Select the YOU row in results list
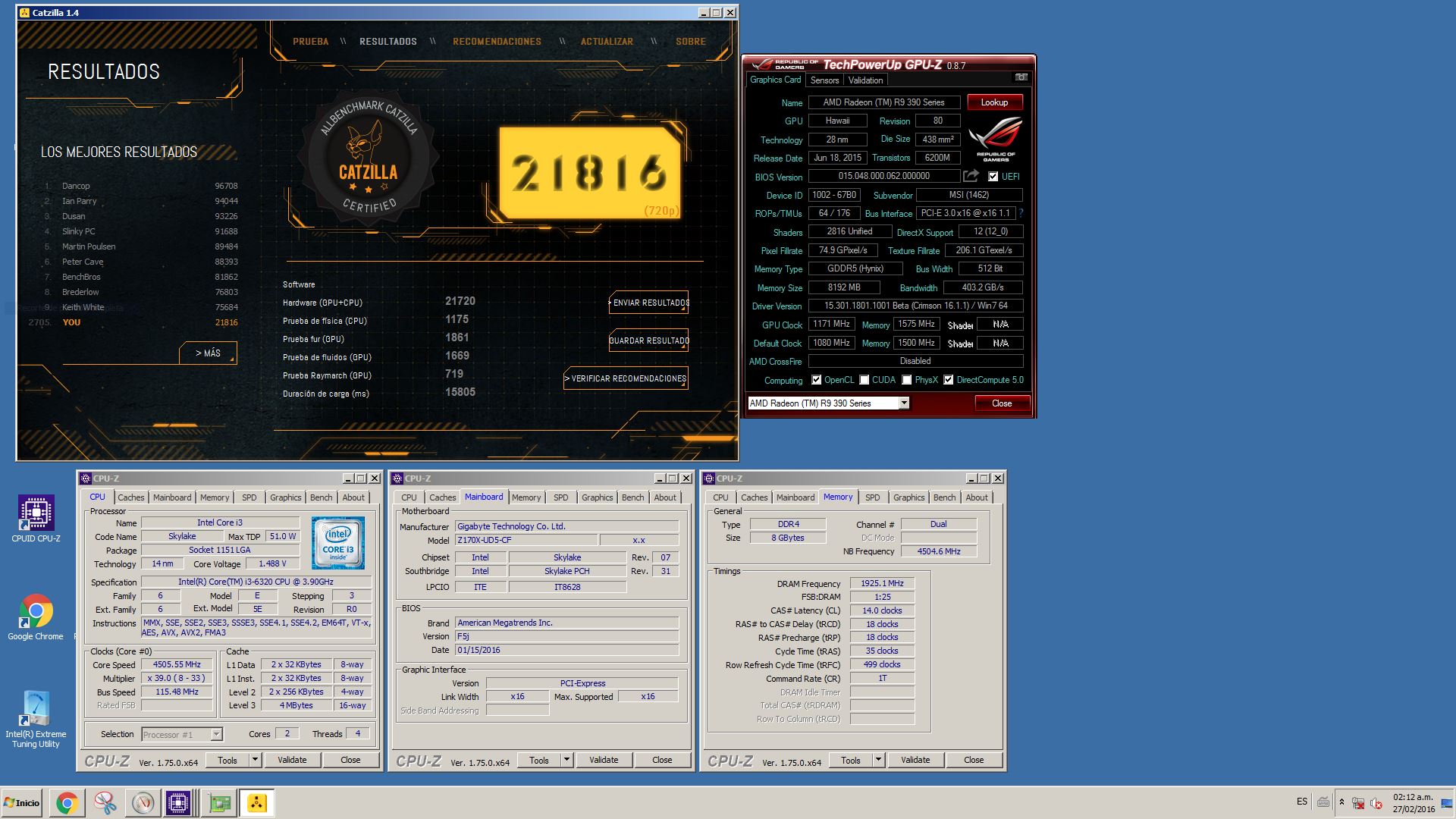 [133, 322]
